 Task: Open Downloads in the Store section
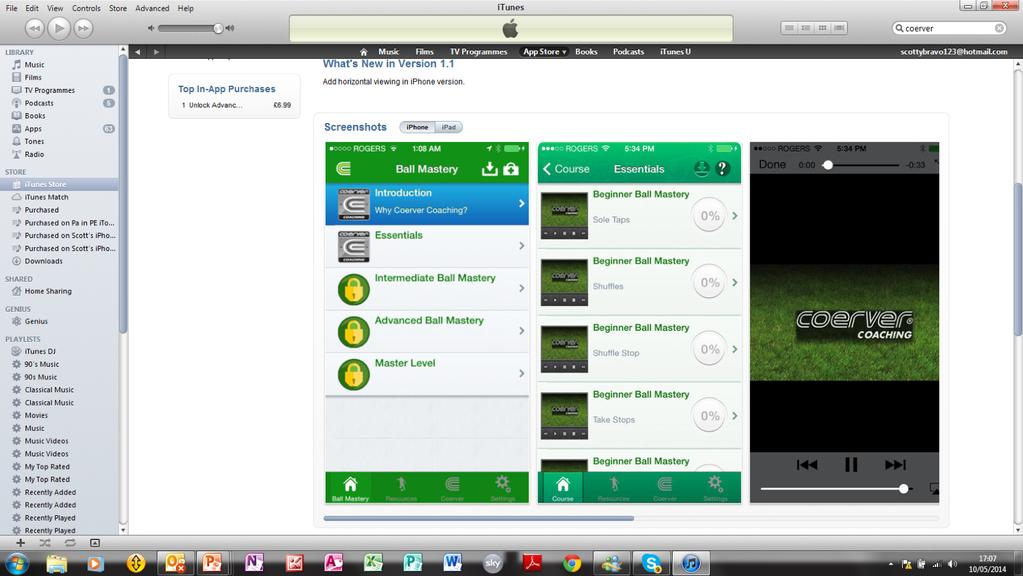[44, 261]
